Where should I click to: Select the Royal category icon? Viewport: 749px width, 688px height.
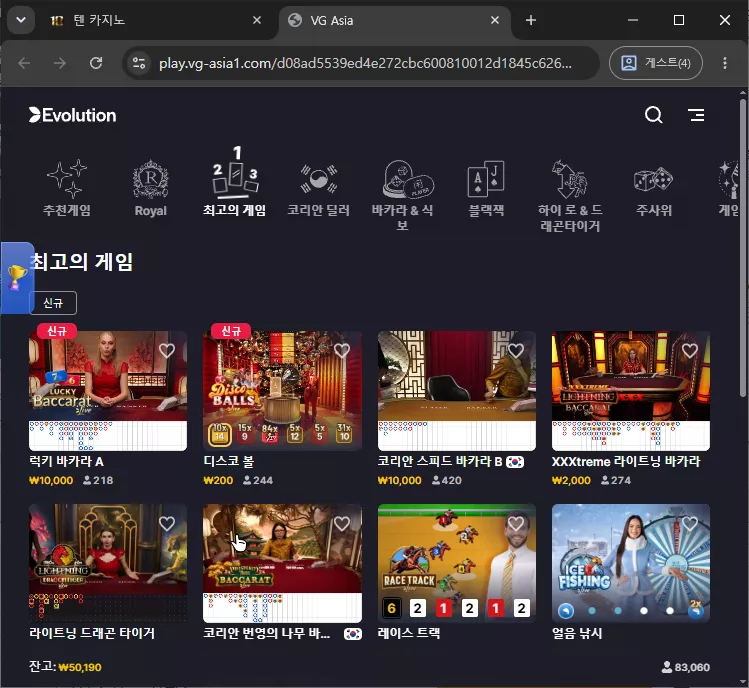pyautogui.click(x=150, y=188)
